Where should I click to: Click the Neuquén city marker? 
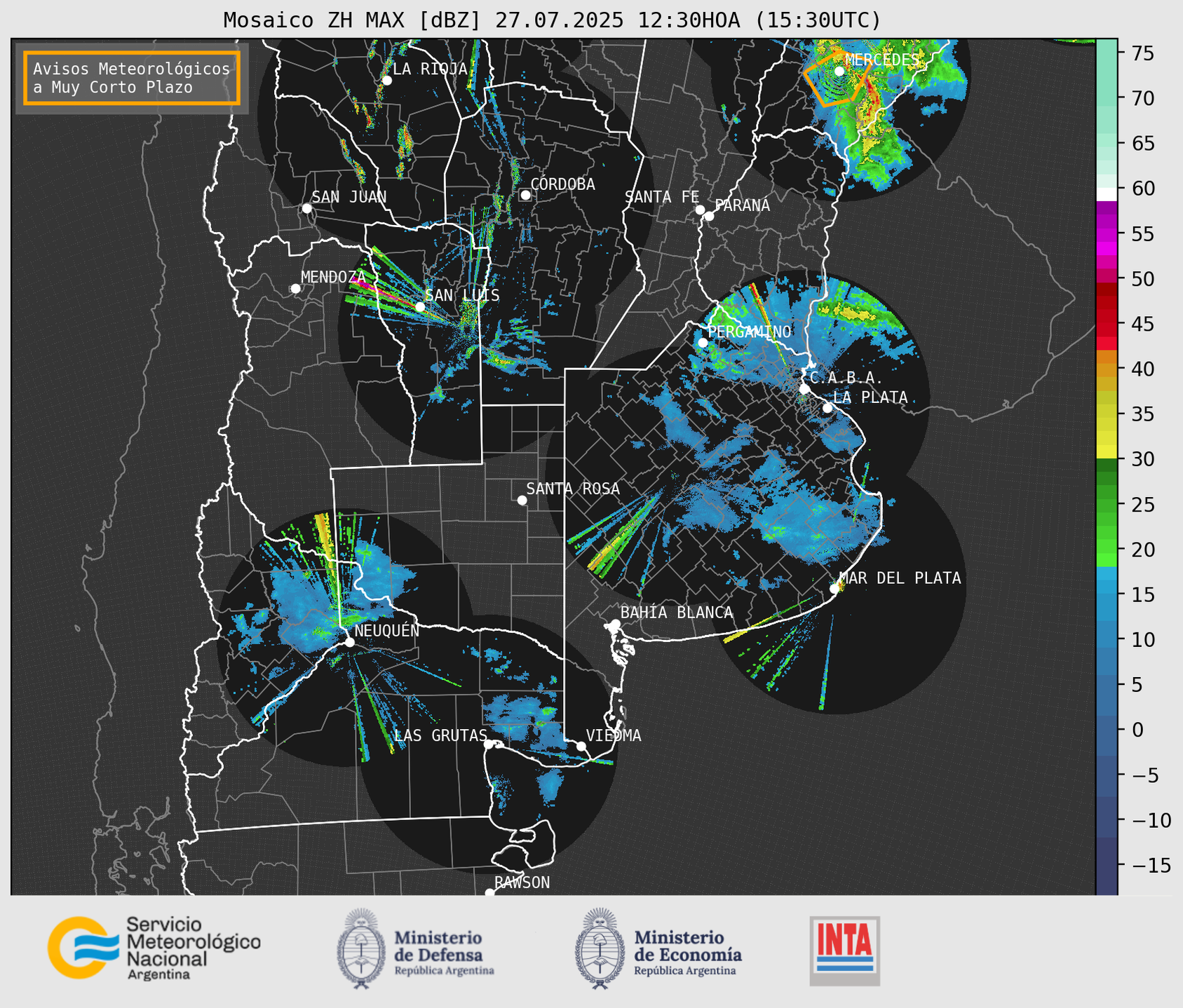click(349, 642)
